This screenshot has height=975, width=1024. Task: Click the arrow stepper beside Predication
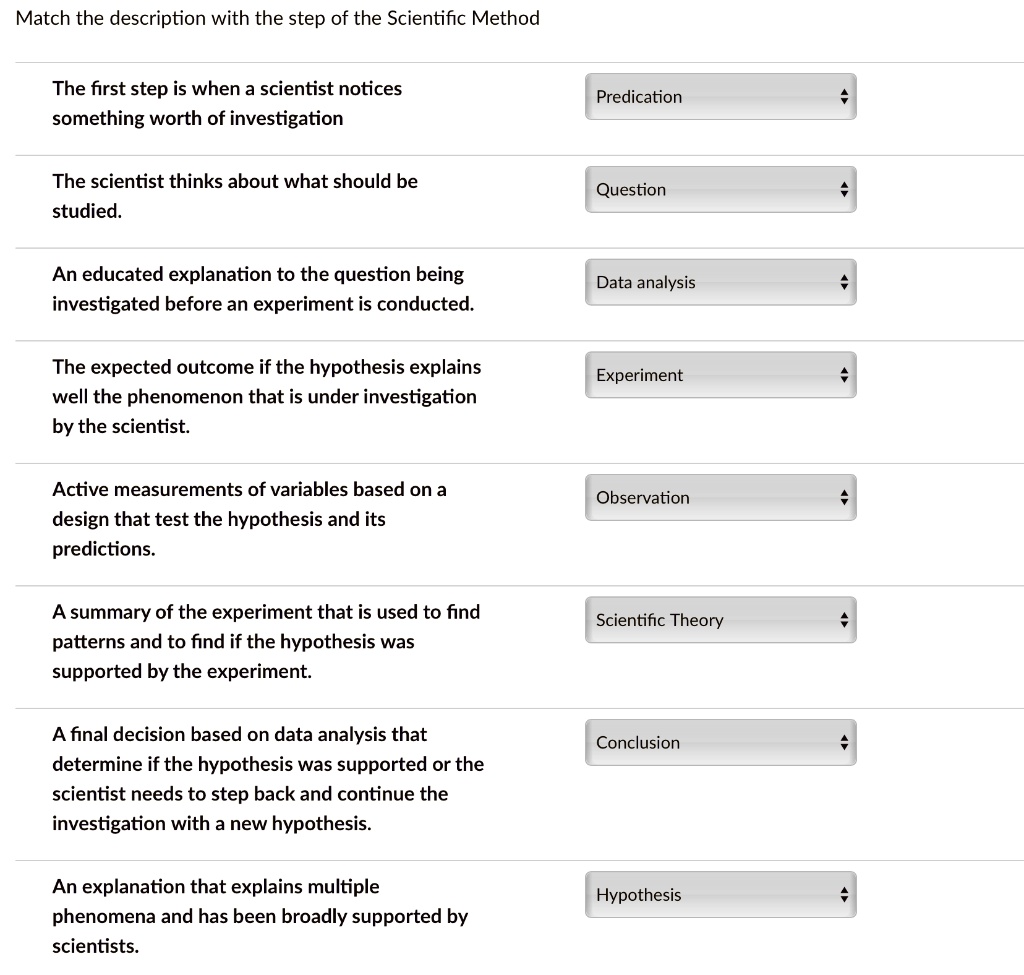pyautogui.click(x=845, y=96)
